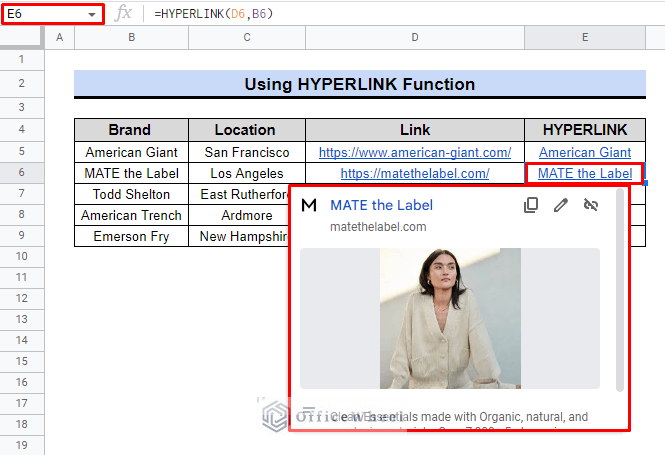Click the link preview popup scrollbar

click(620, 290)
